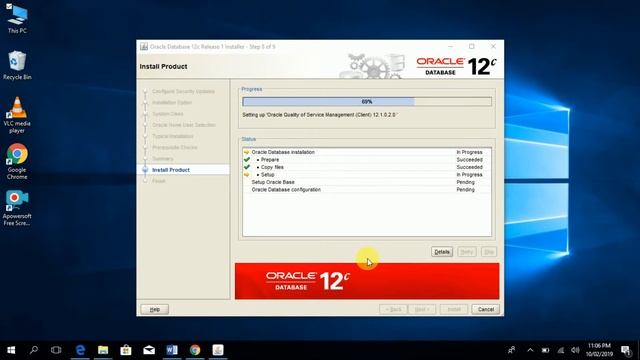Click the disabled Back button
This screenshot has height=360, width=640.
[393, 309]
